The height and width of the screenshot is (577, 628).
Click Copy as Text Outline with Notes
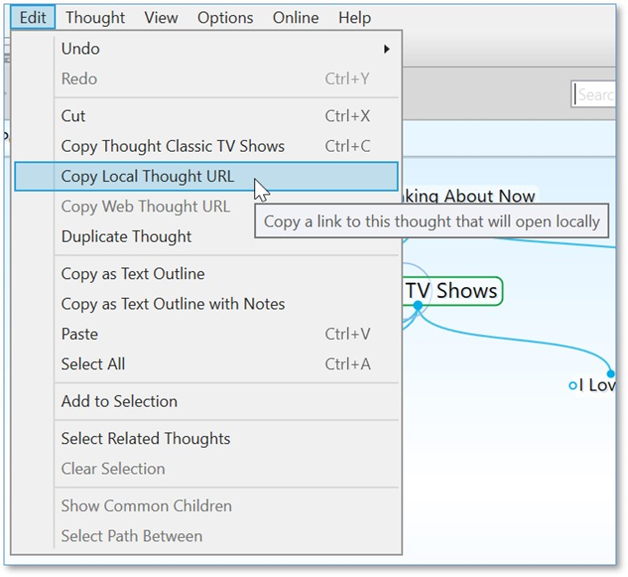172,304
